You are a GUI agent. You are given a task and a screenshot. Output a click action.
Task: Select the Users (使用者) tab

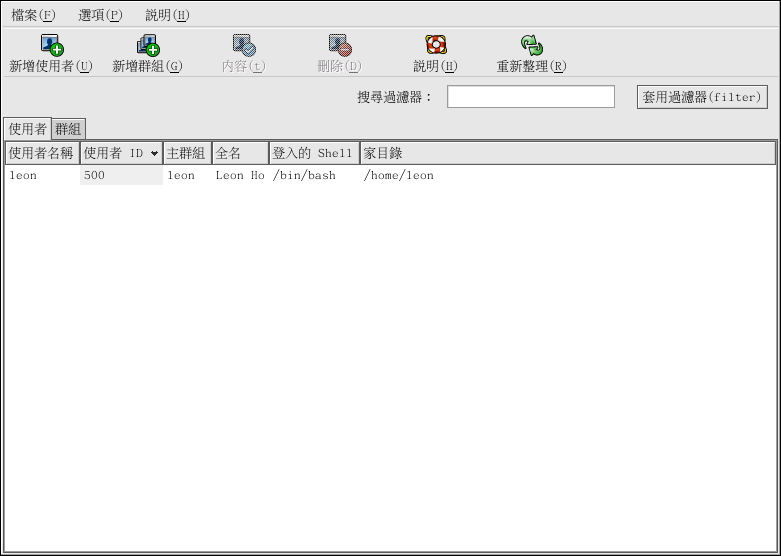tap(27, 129)
